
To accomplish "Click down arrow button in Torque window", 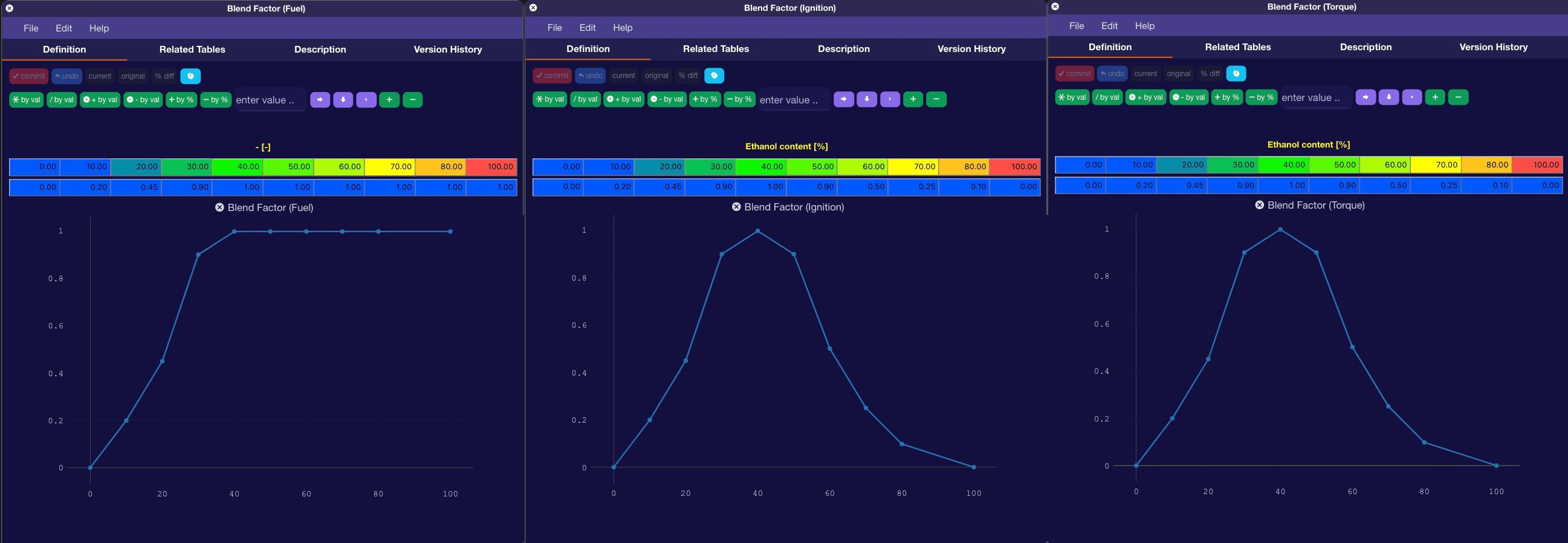I will pos(1388,97).
